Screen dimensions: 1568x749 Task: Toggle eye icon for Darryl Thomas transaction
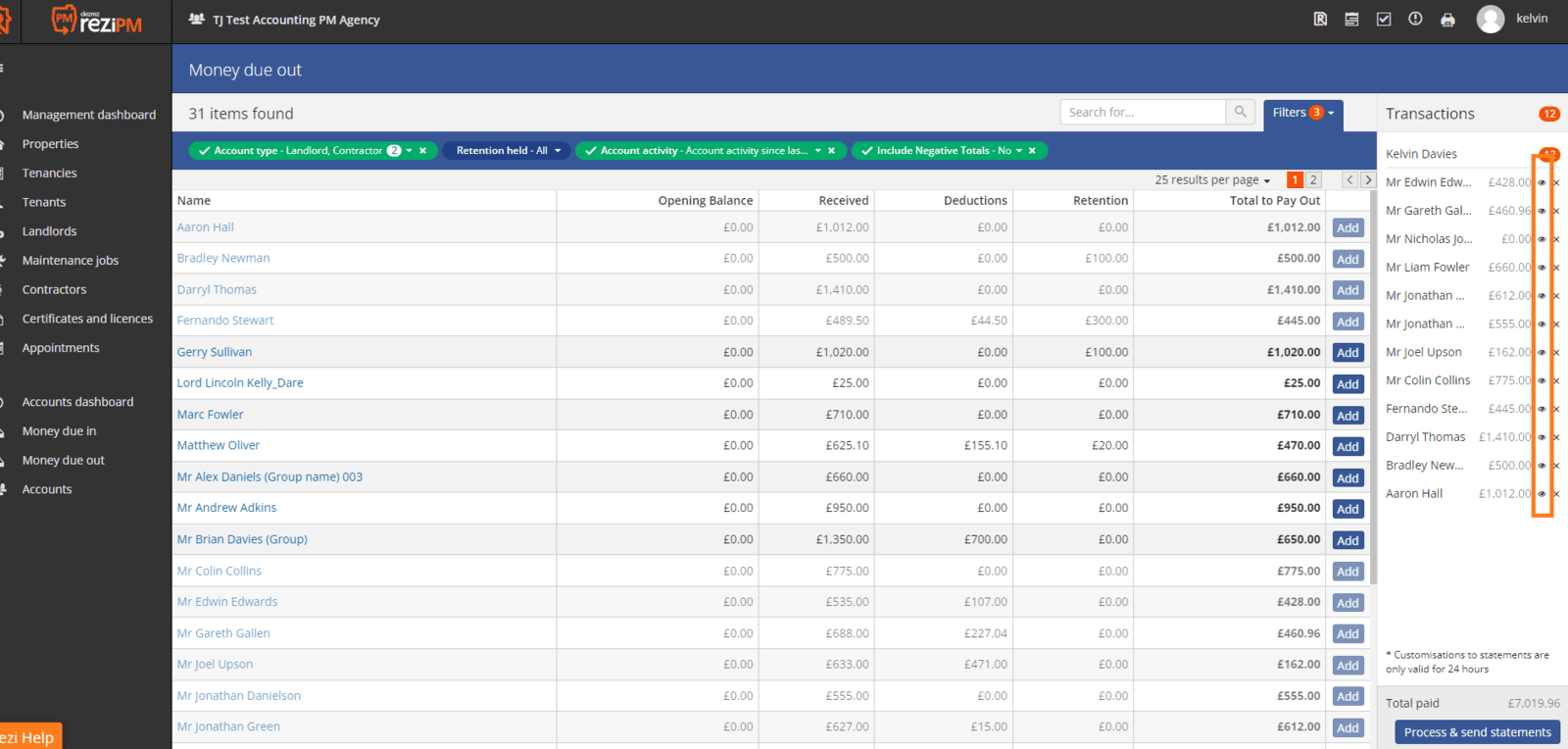[1542, 438]
